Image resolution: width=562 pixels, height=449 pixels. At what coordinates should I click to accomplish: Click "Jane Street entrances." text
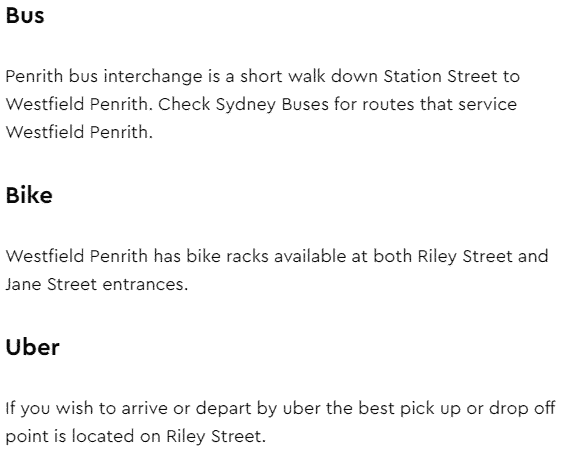(97, 285)
